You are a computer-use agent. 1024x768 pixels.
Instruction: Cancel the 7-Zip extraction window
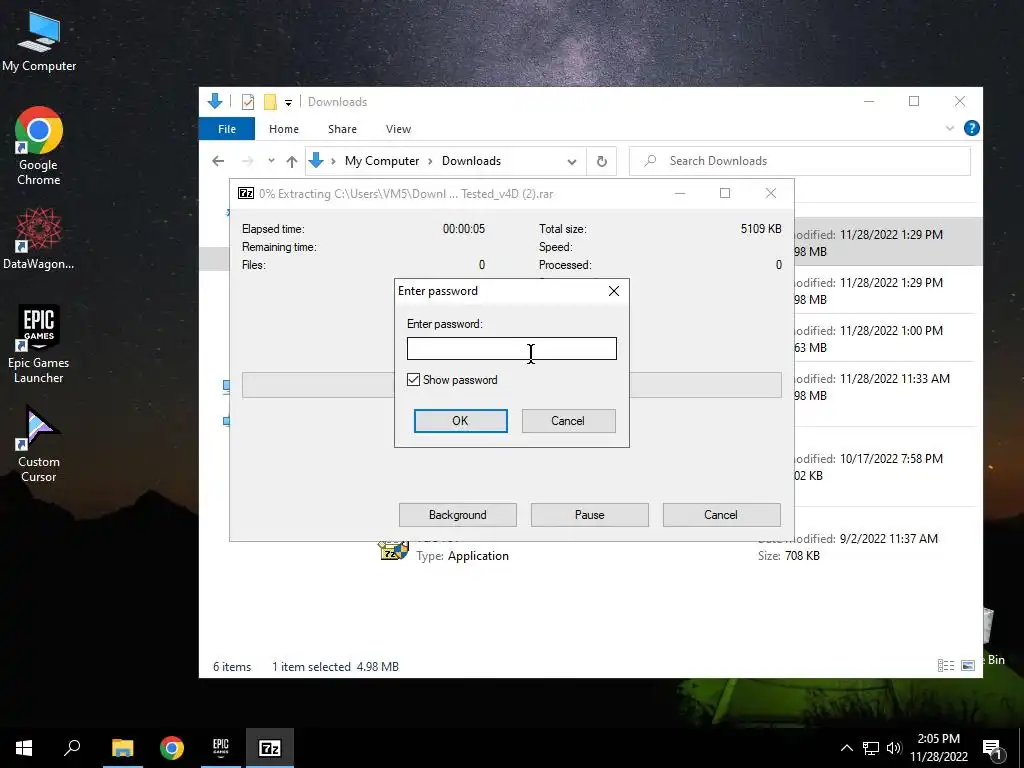(721, 515)
